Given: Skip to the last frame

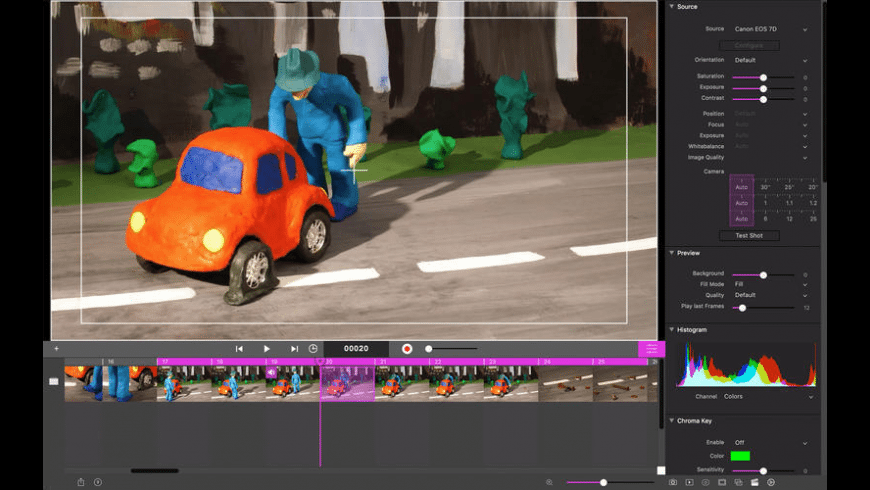Looking at the screenshot, I should pyautogui.click(x=294, y=349).
